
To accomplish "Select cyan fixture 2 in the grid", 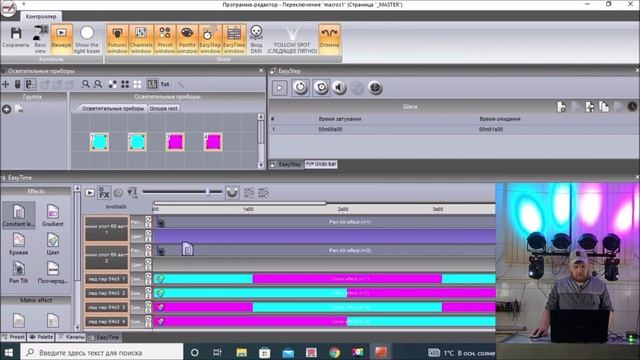I will tap(137, 142).
